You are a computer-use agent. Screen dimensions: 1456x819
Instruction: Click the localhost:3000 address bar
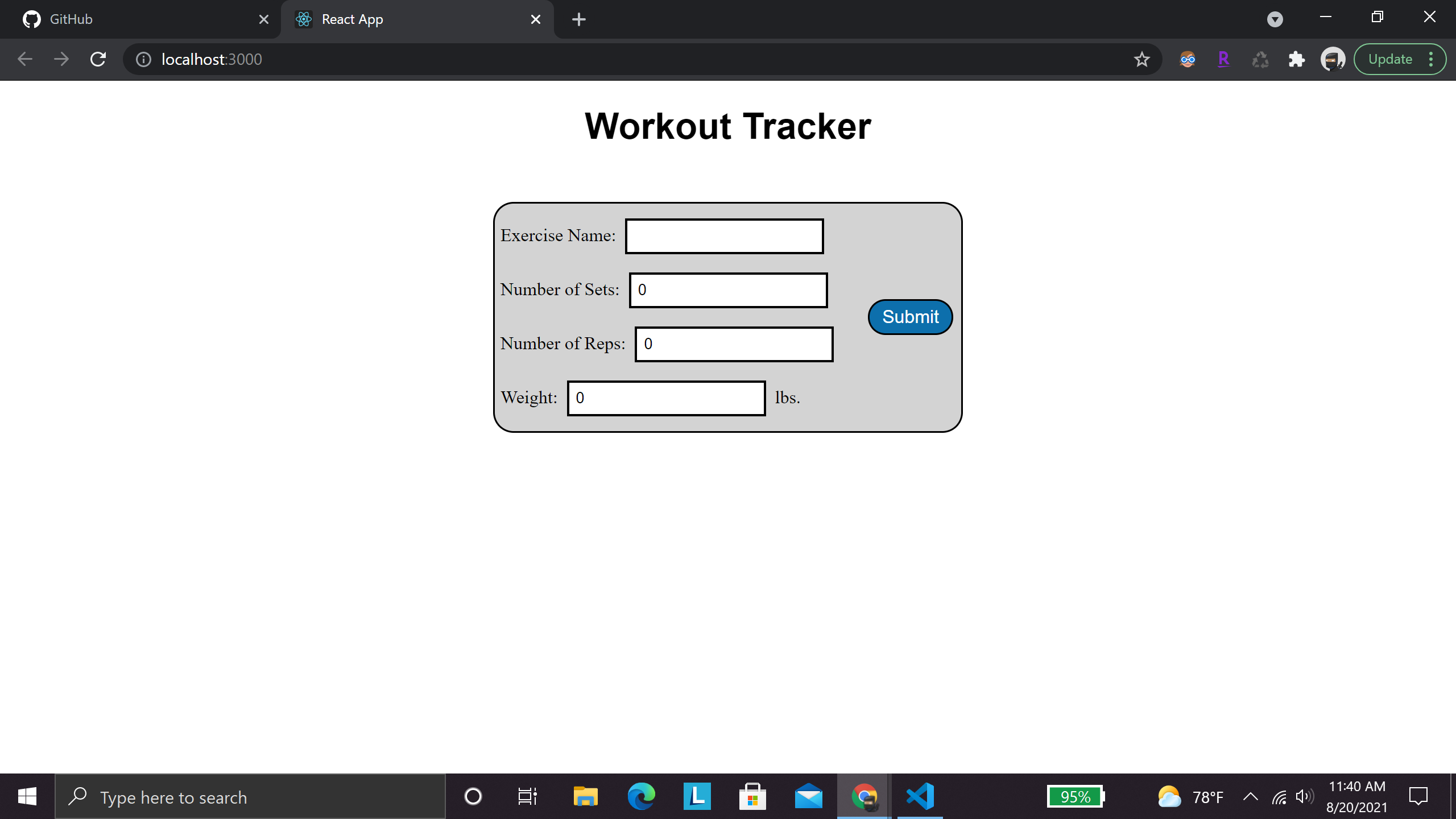coord(643,59)
